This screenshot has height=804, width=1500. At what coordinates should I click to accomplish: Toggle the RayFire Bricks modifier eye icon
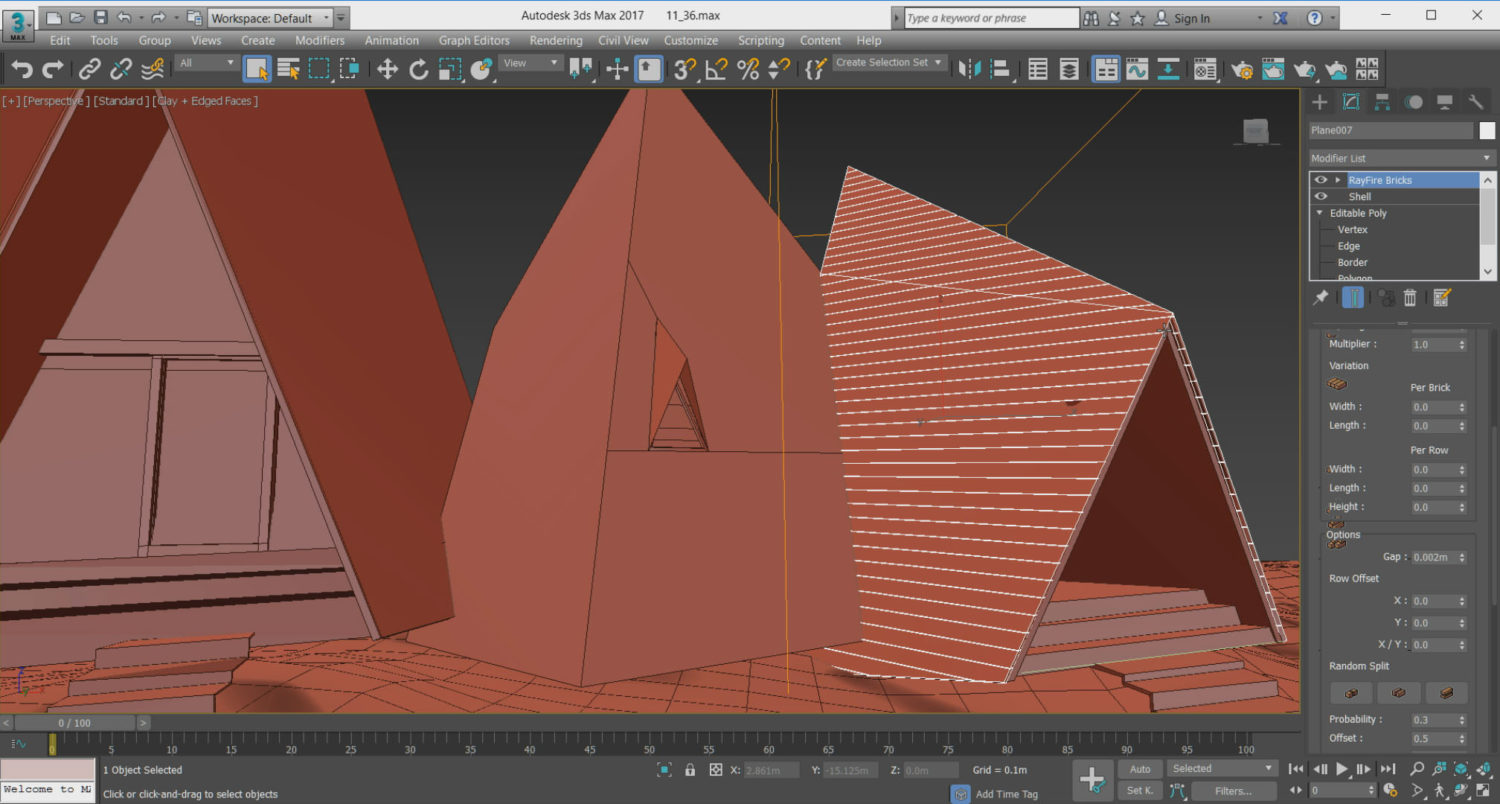click(1320, 180)
